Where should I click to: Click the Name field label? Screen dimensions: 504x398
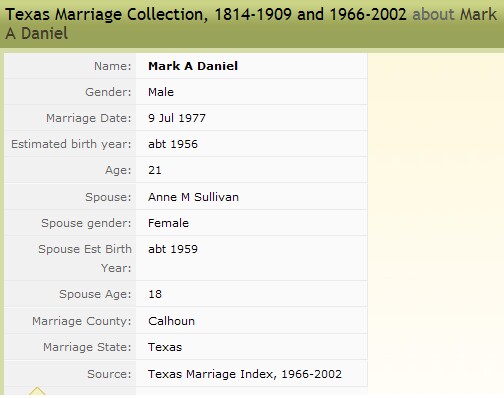pos(113,66)
